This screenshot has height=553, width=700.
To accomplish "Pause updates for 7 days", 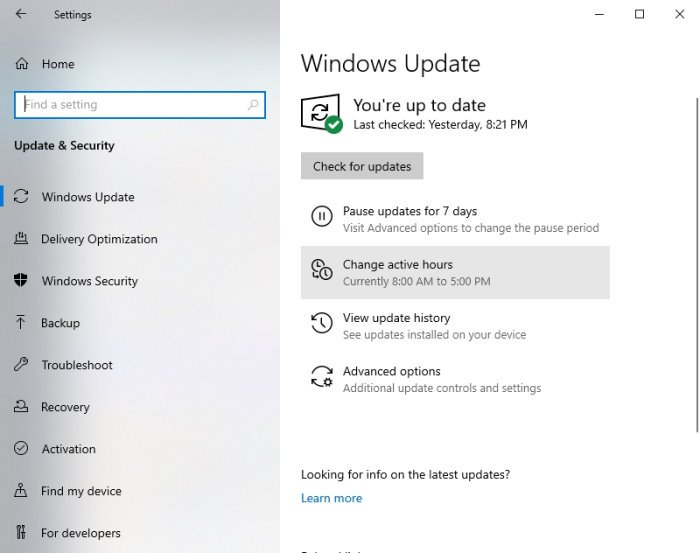I will 455,219.
